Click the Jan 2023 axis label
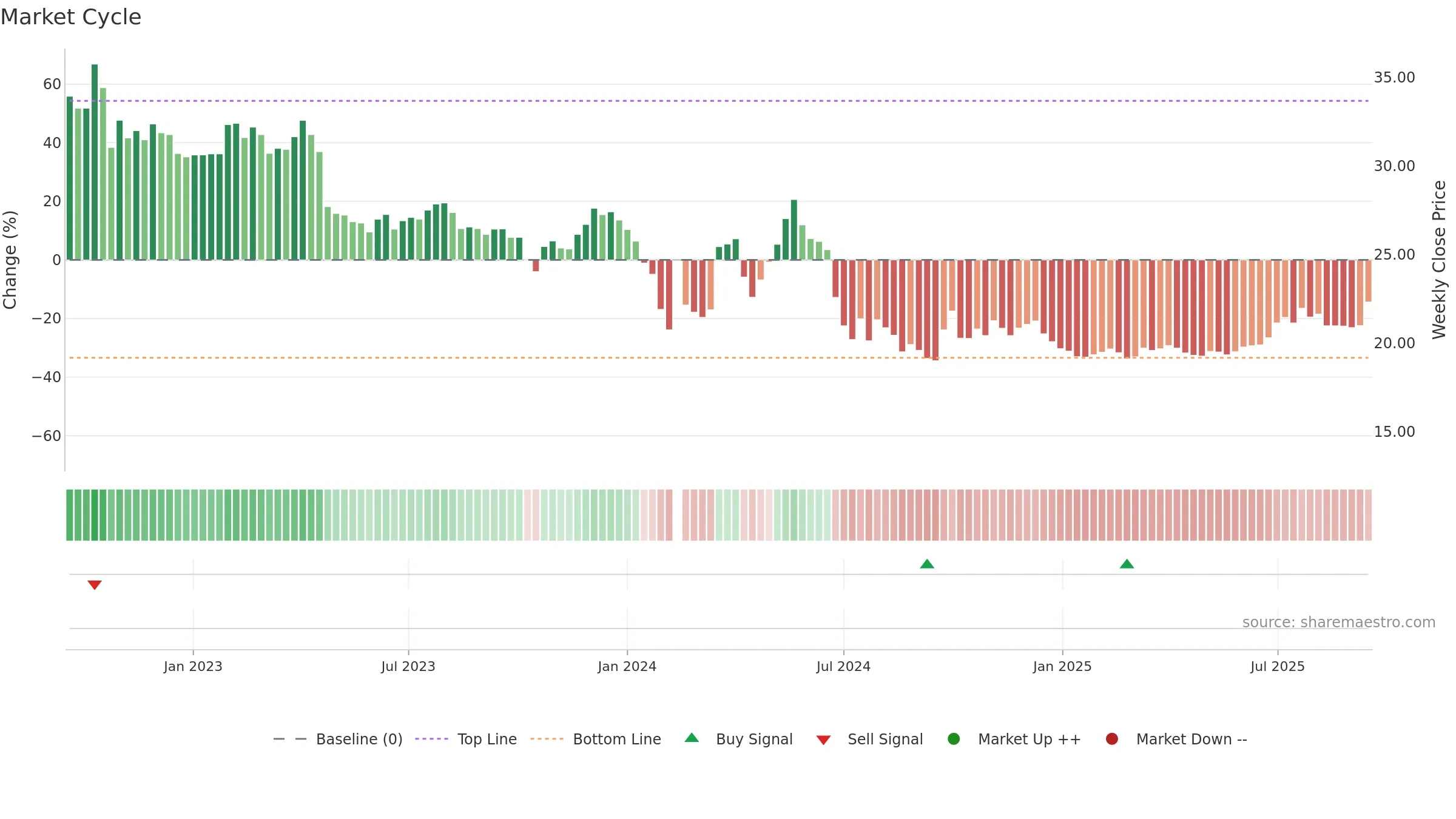 [193, 666]
